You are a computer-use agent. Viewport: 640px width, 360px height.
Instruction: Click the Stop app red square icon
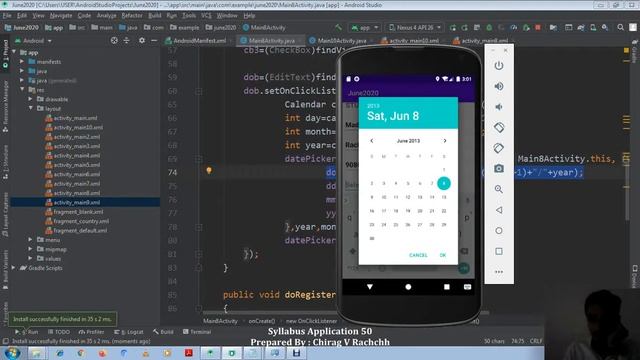tap(538, 27)
